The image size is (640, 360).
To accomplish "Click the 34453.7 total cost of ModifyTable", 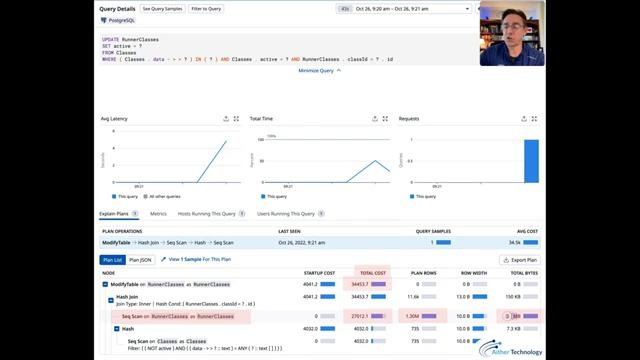I will (360, 284).
